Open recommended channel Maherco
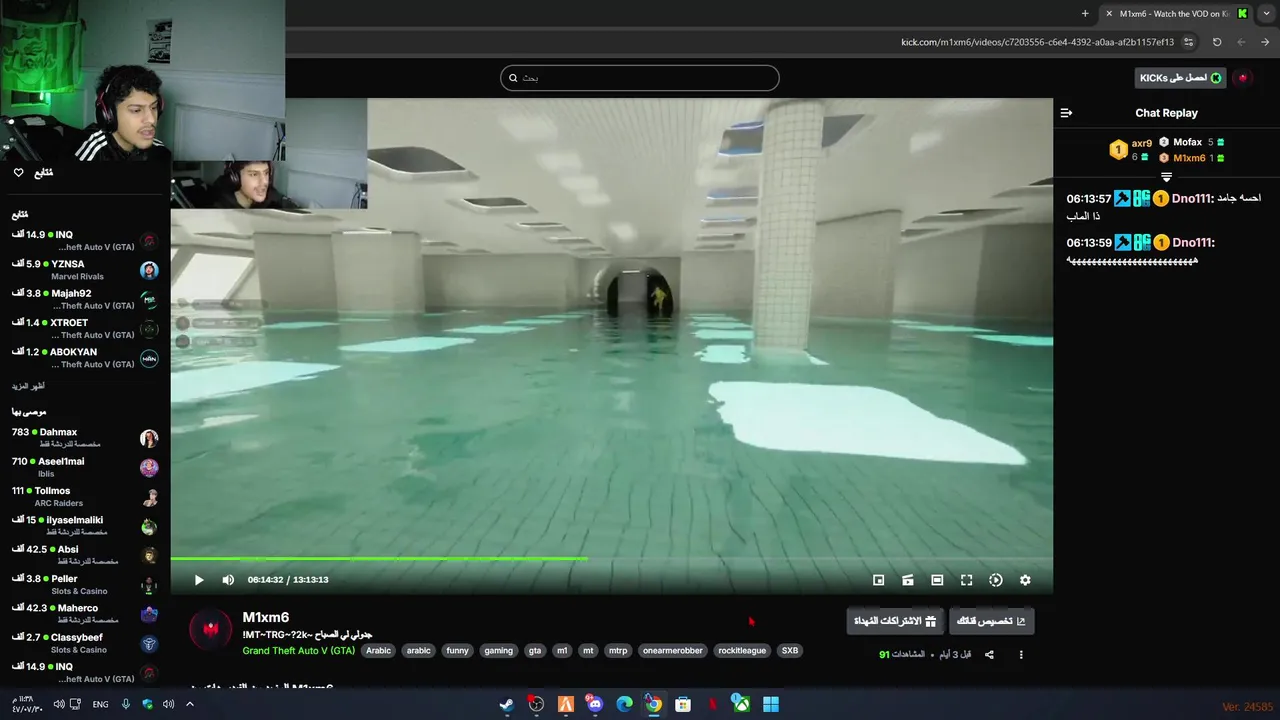The width and height of the screenshot is (1280, 720). [x=85, y=614]
